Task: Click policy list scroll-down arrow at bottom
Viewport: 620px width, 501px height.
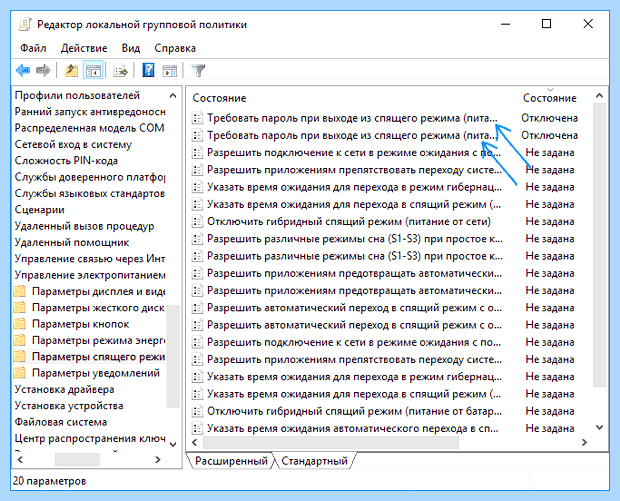Action: pyautogui.click(x=599, y=427)
